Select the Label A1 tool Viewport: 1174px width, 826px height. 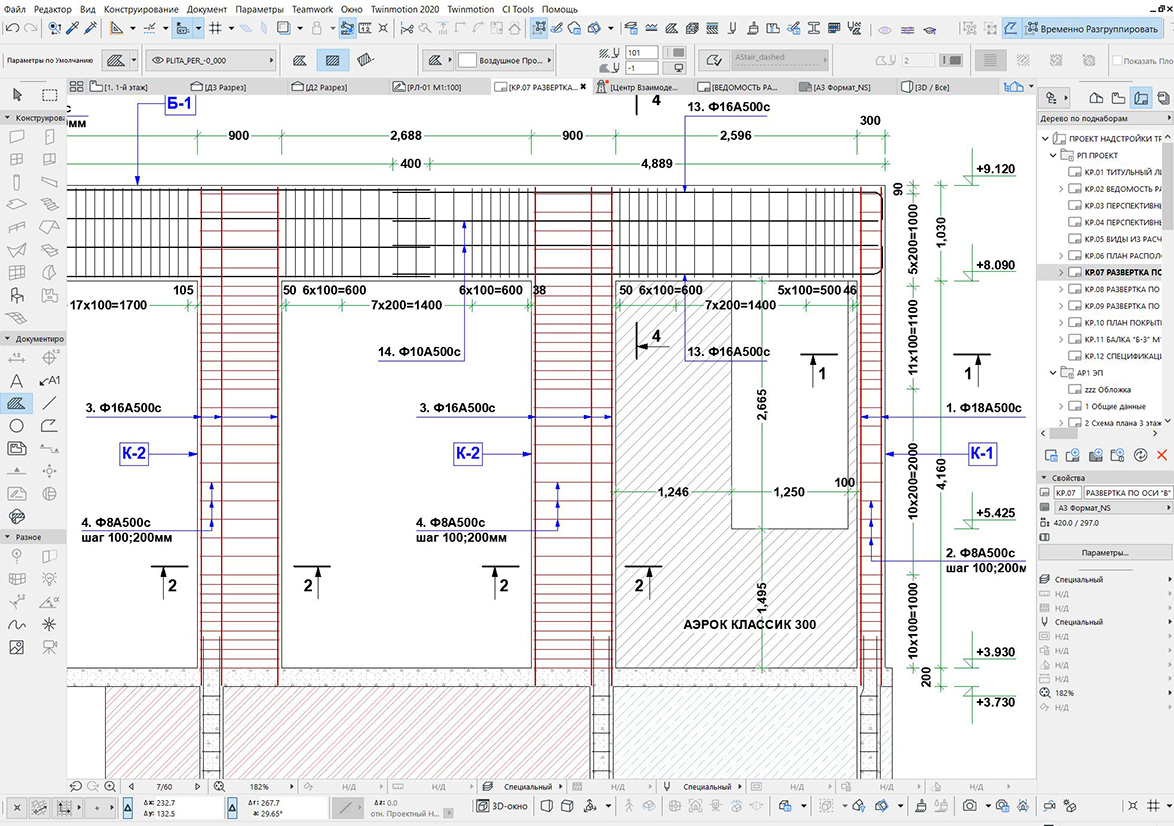click(x=49, y=381)
